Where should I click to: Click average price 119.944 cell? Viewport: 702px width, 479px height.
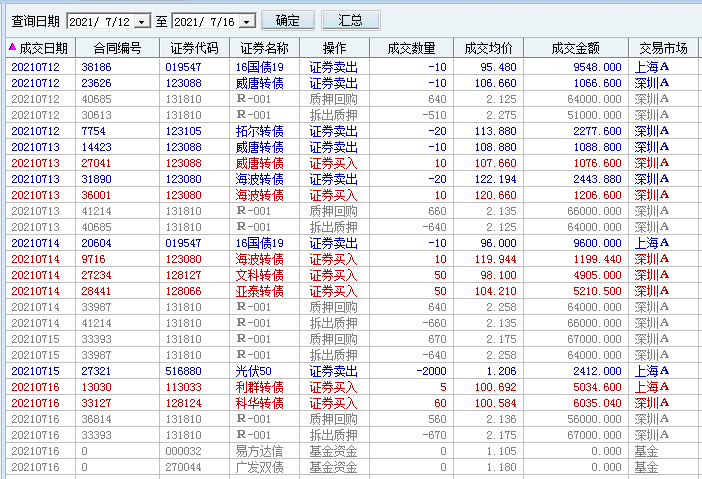point(496,259)
